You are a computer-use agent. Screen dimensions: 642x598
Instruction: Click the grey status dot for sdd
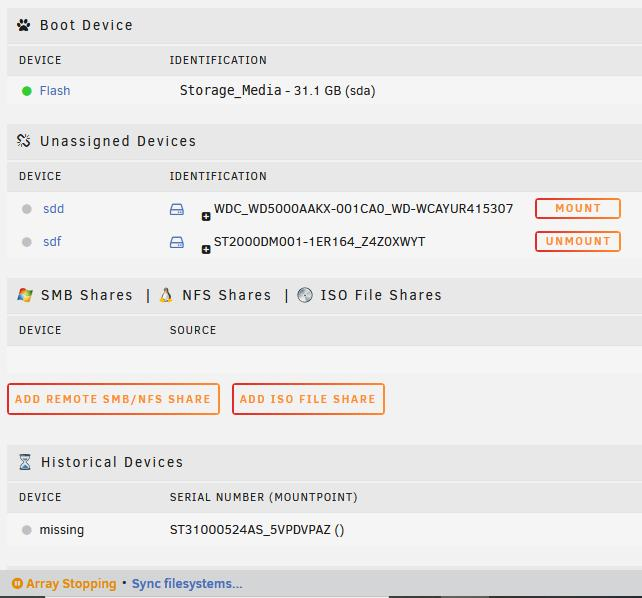(x=27, y=209)
